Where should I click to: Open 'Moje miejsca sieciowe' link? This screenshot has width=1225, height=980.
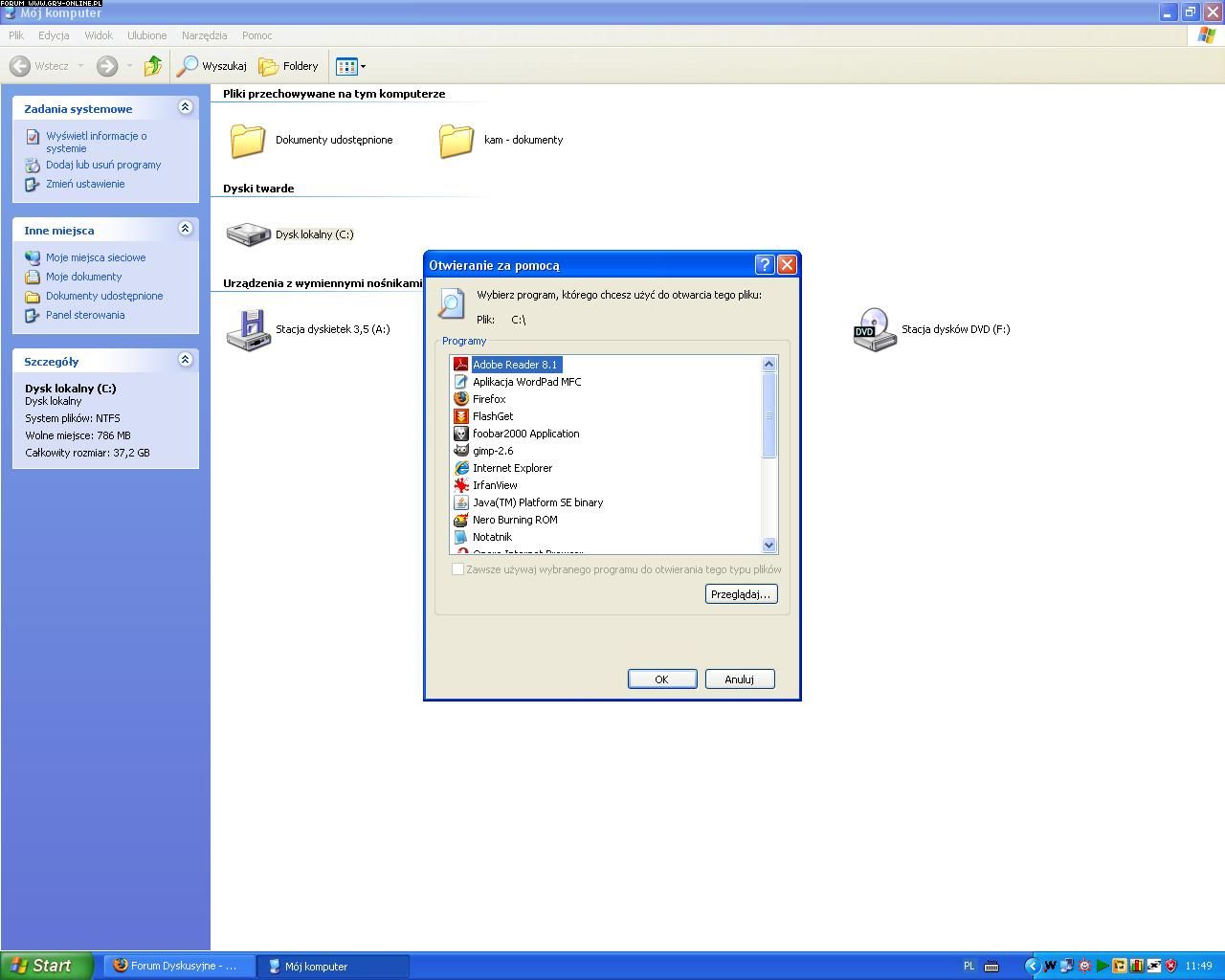pyautogui.click(x=96, y=257)
